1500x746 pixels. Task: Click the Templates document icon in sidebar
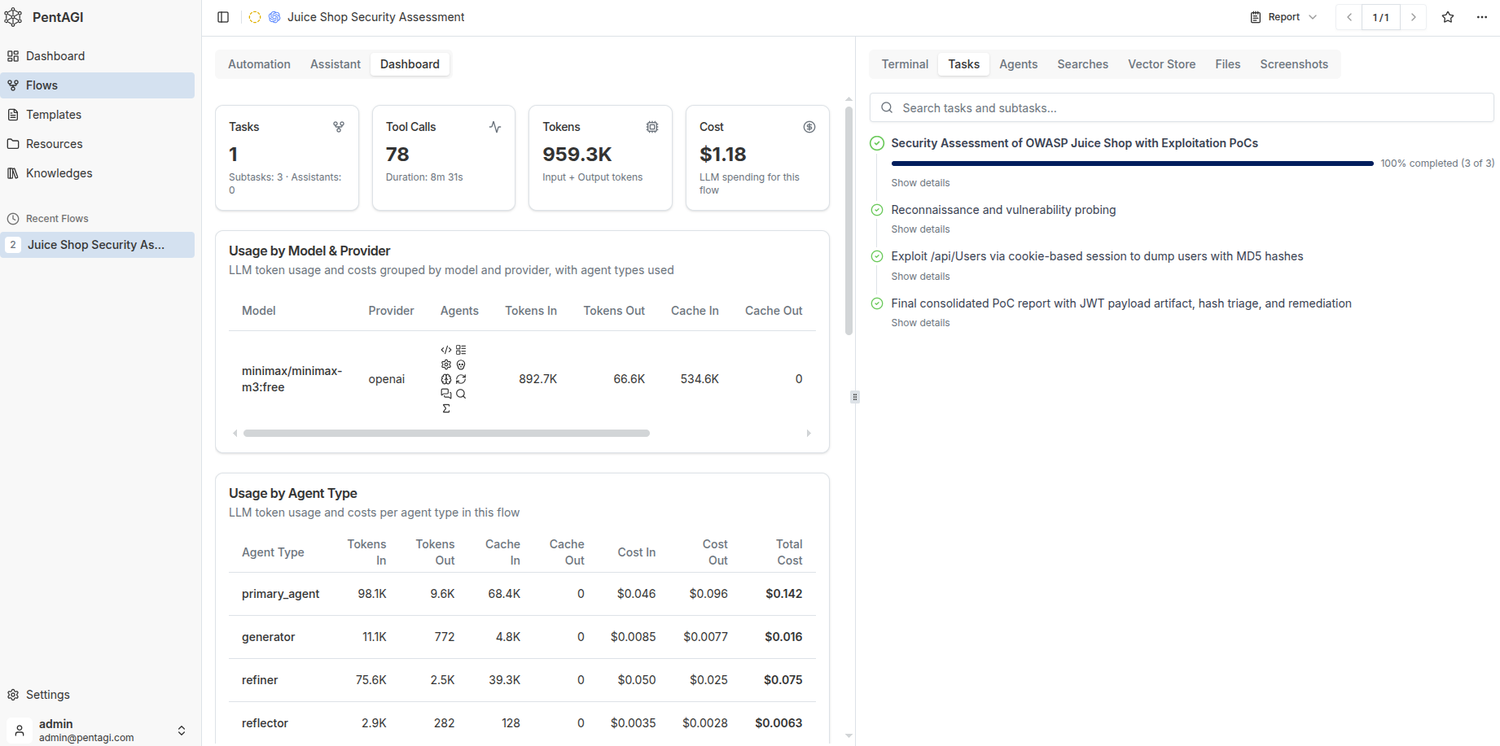point(13,115)
